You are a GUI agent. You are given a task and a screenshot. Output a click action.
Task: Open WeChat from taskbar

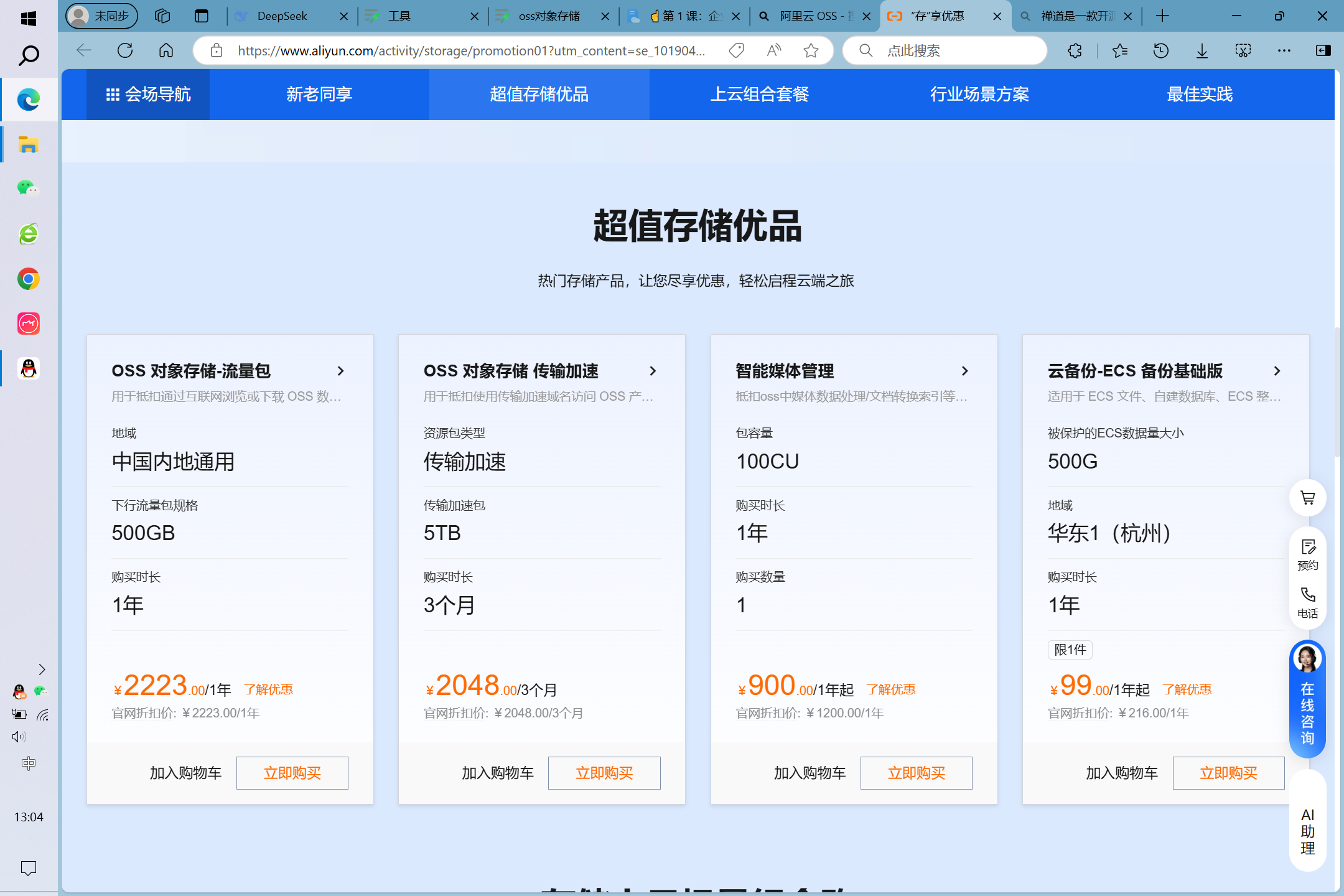(x=29, y=188)
